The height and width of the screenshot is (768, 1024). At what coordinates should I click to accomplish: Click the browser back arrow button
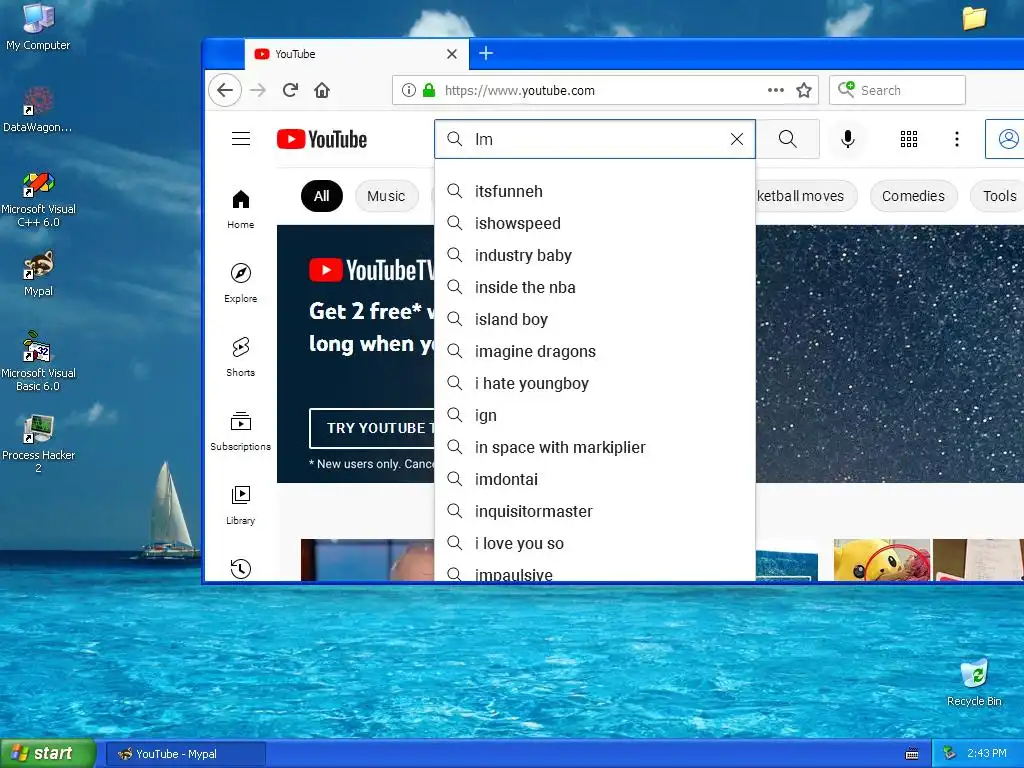pyautogui.click(x=225, y=90)
